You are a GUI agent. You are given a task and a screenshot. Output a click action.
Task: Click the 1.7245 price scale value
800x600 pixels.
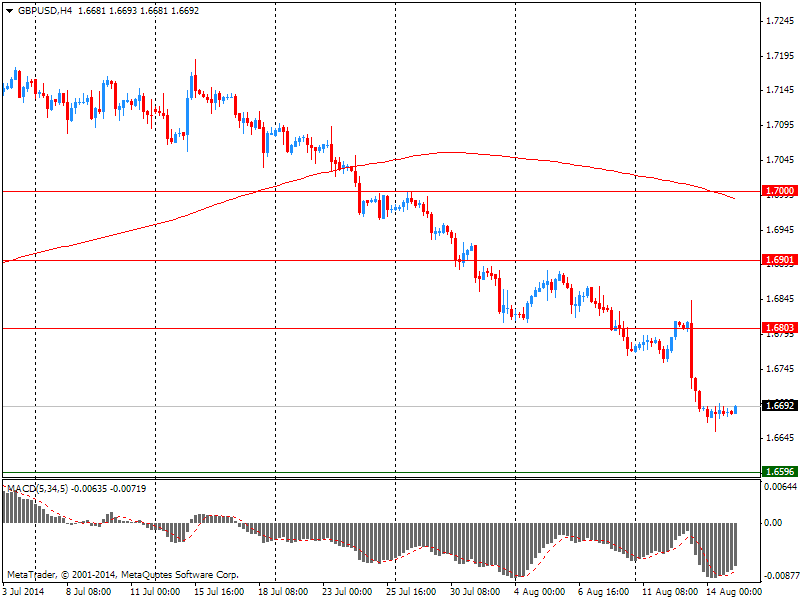pos(781,21)
